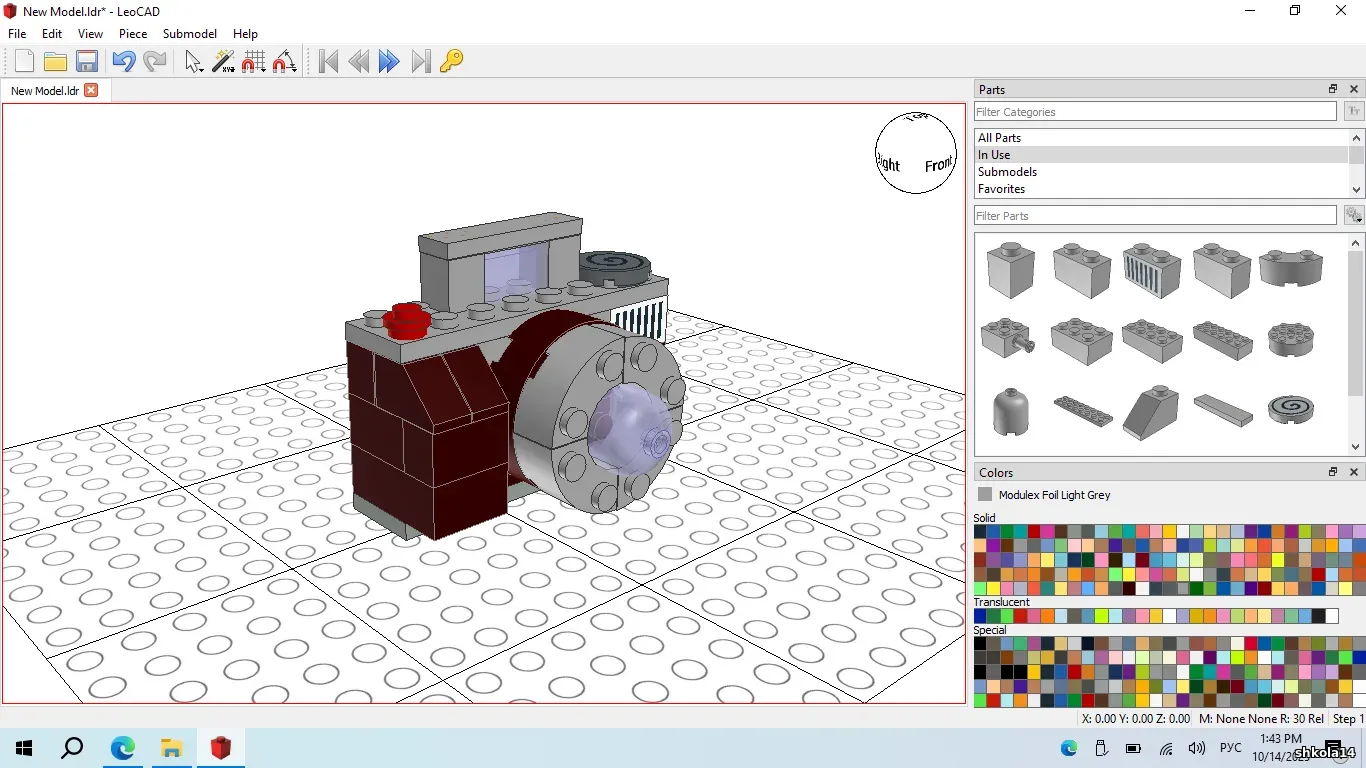Undo the last action
Viewport: 1366px width, 768px height.
tap(123, 62)
